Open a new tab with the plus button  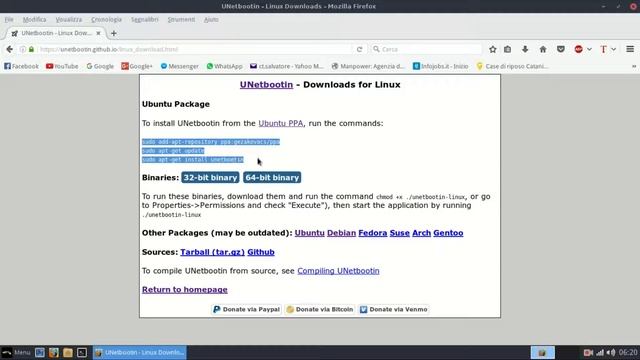(113, 33)
